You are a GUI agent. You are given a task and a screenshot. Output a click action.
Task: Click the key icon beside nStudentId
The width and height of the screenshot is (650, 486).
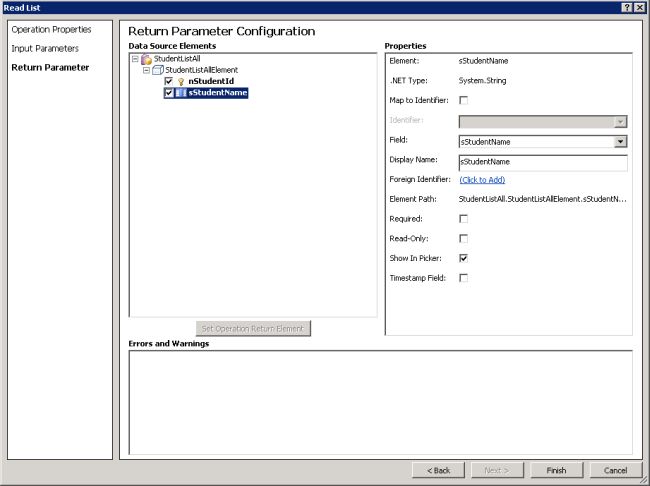click(181, 81)
